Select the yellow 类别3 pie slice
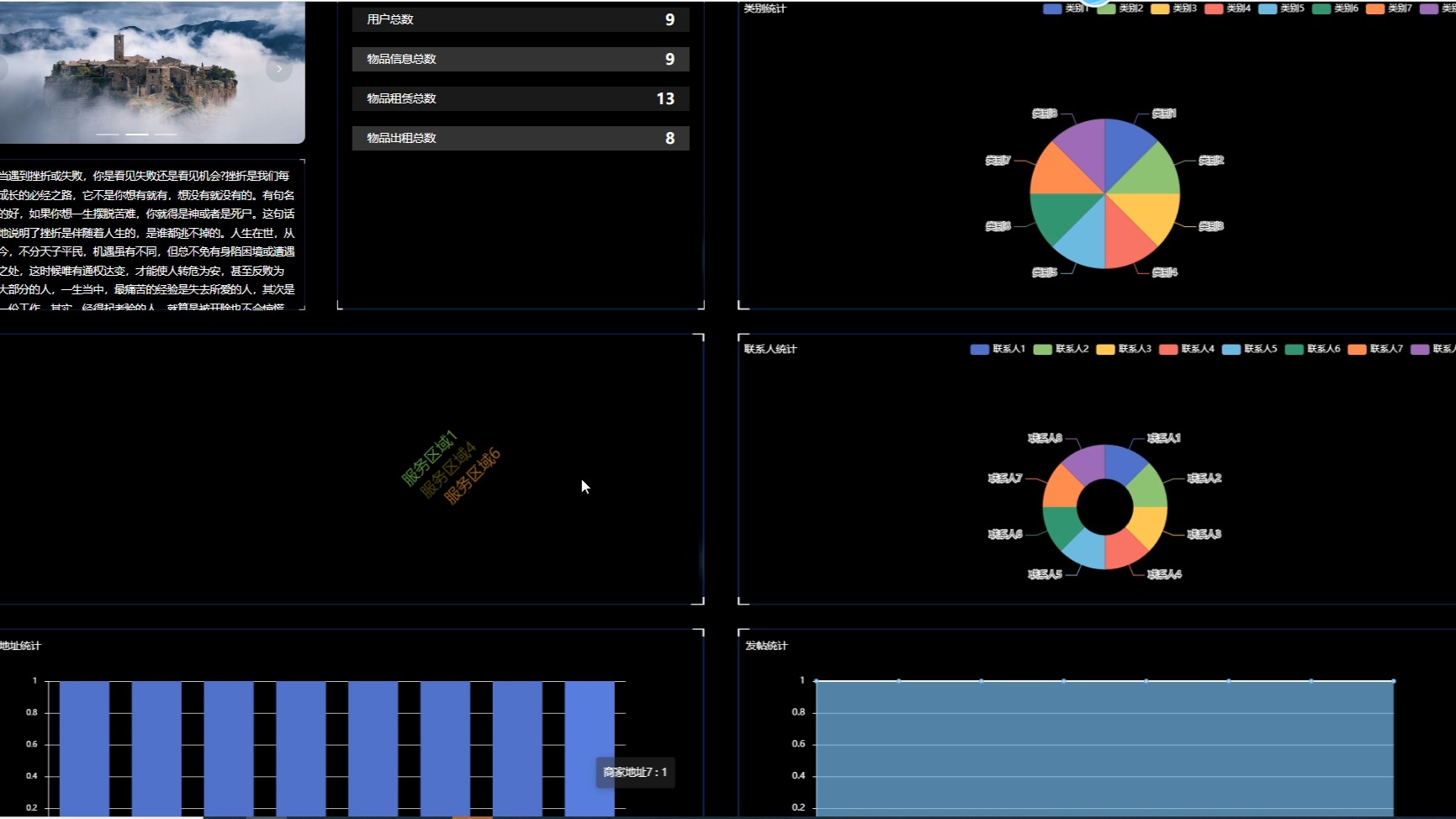The image size is (1456, 819). [1152, 214]
